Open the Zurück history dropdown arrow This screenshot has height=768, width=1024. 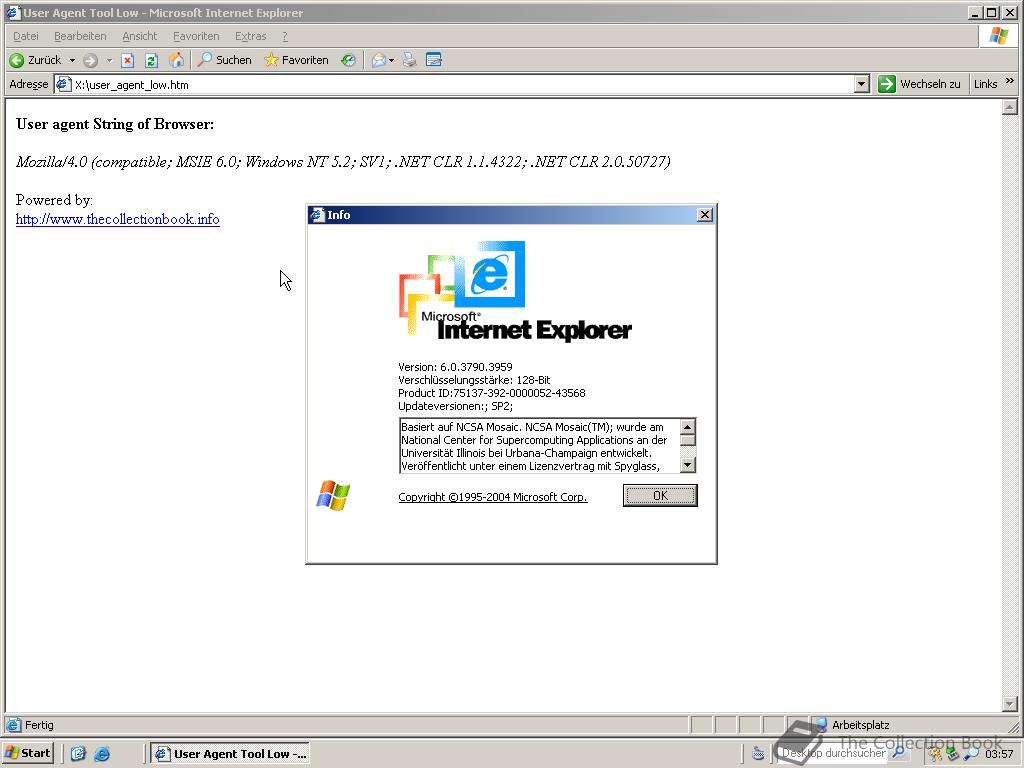tap(72, 60)
